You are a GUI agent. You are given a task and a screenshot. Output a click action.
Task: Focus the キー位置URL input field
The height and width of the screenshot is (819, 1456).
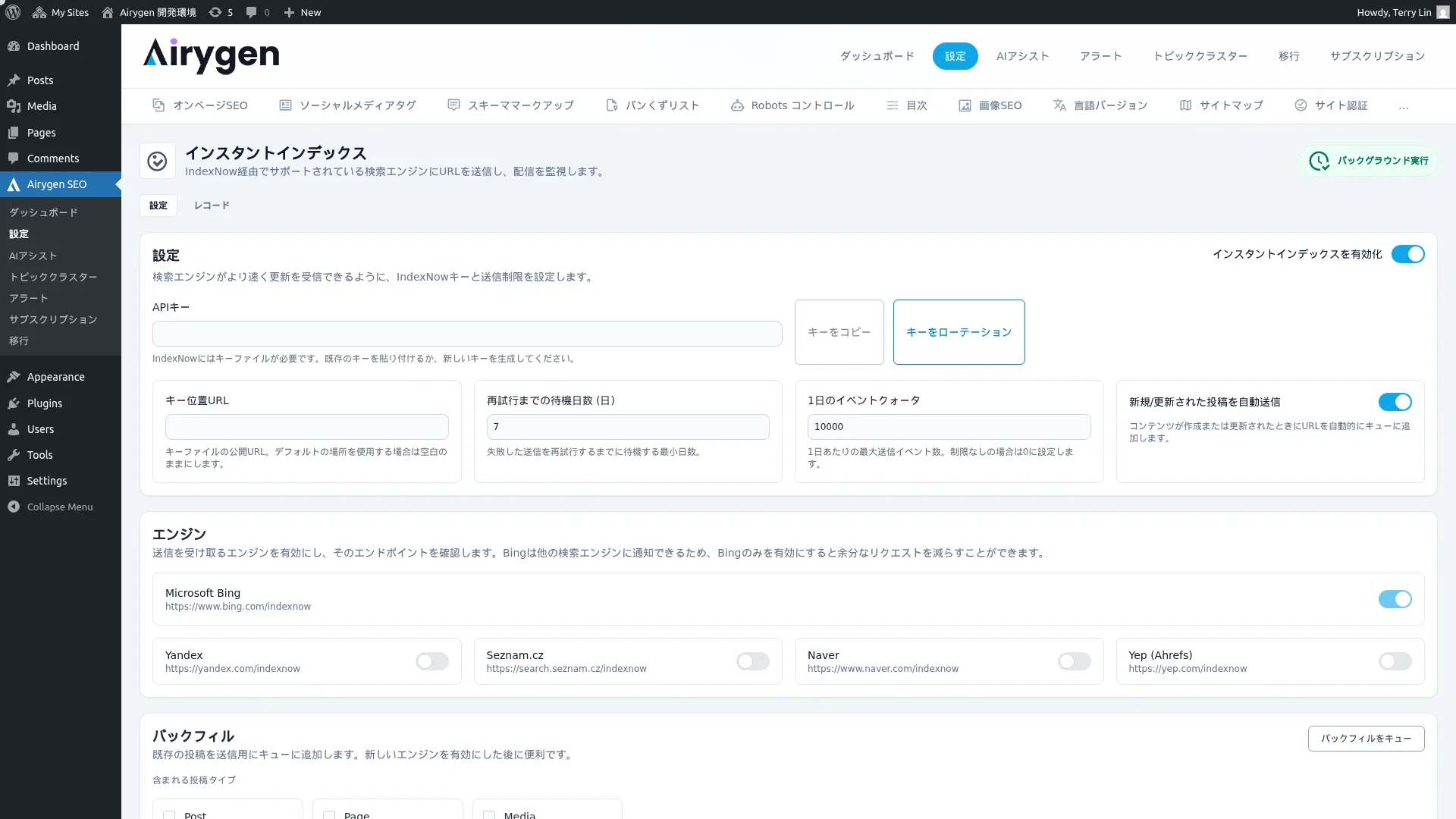(306, 427)
